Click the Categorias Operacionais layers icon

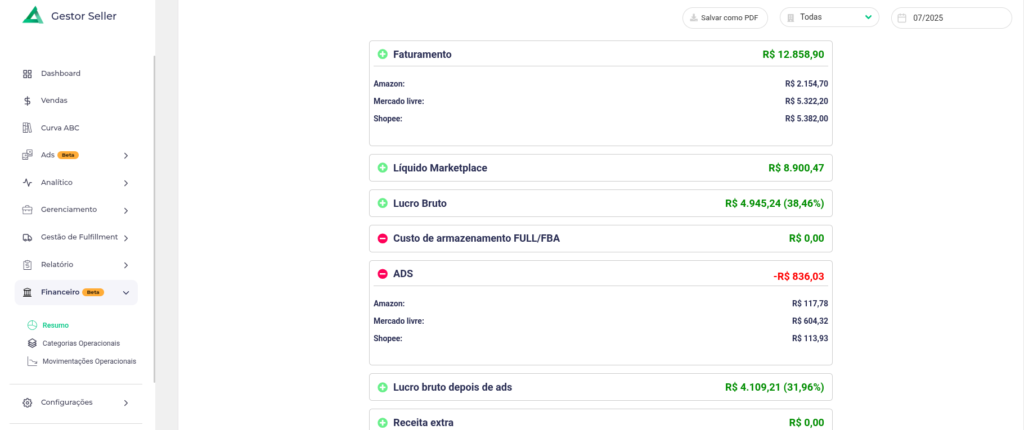32,343
